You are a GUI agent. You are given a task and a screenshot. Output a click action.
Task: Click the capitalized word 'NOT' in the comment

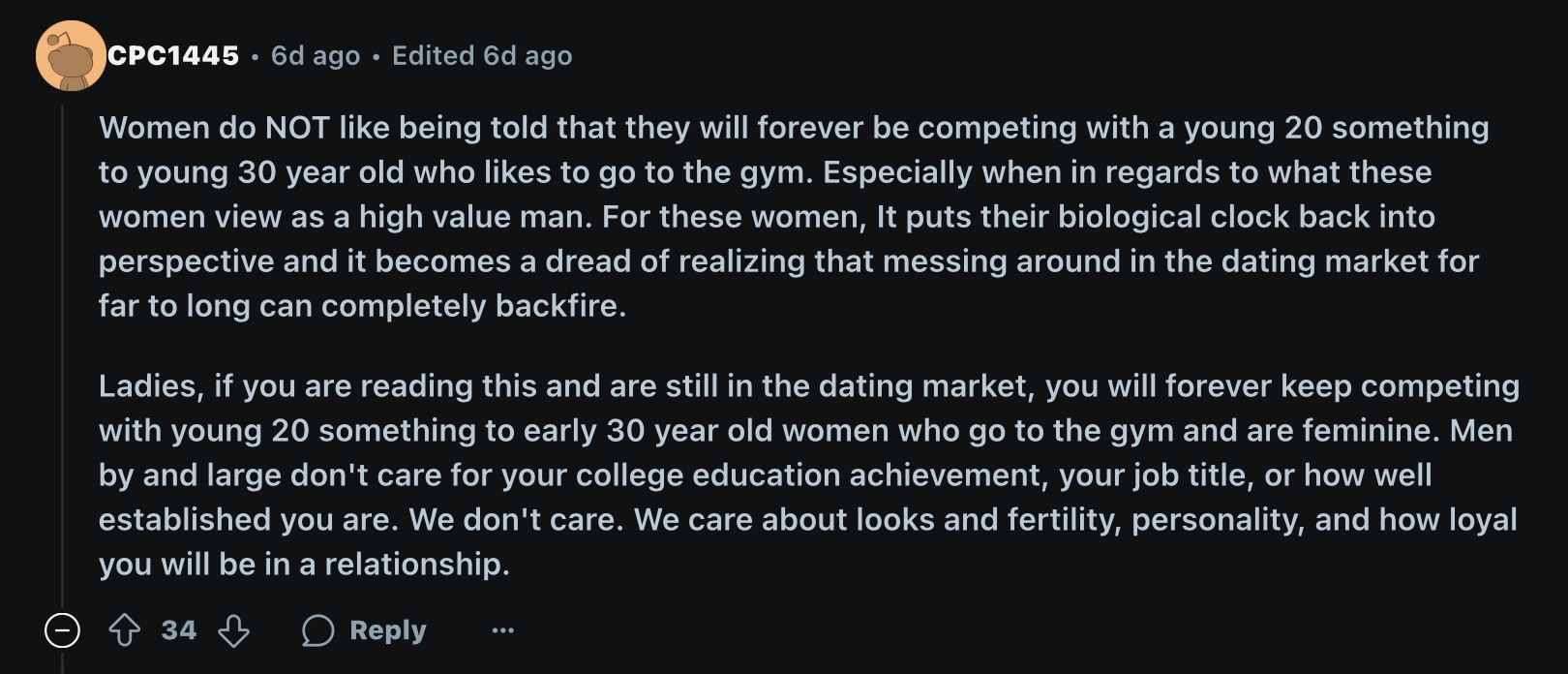coord(297,127)
